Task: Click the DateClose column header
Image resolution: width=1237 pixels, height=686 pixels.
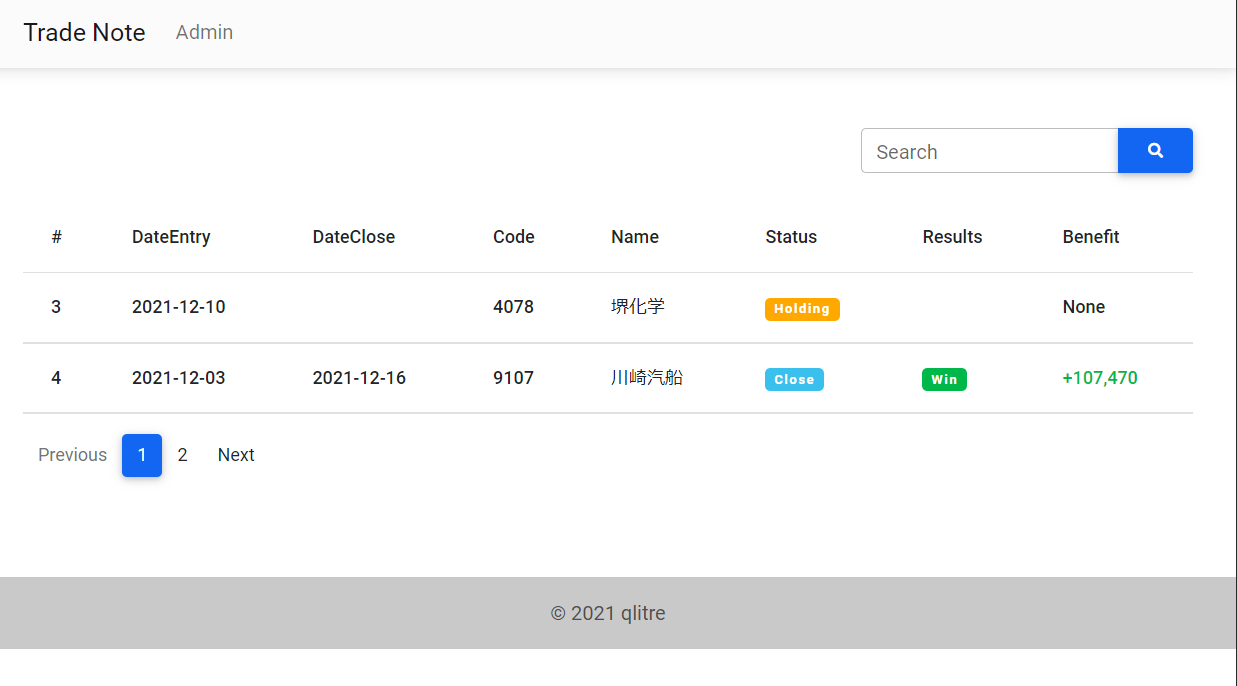Action: click(x=354, y=237)
